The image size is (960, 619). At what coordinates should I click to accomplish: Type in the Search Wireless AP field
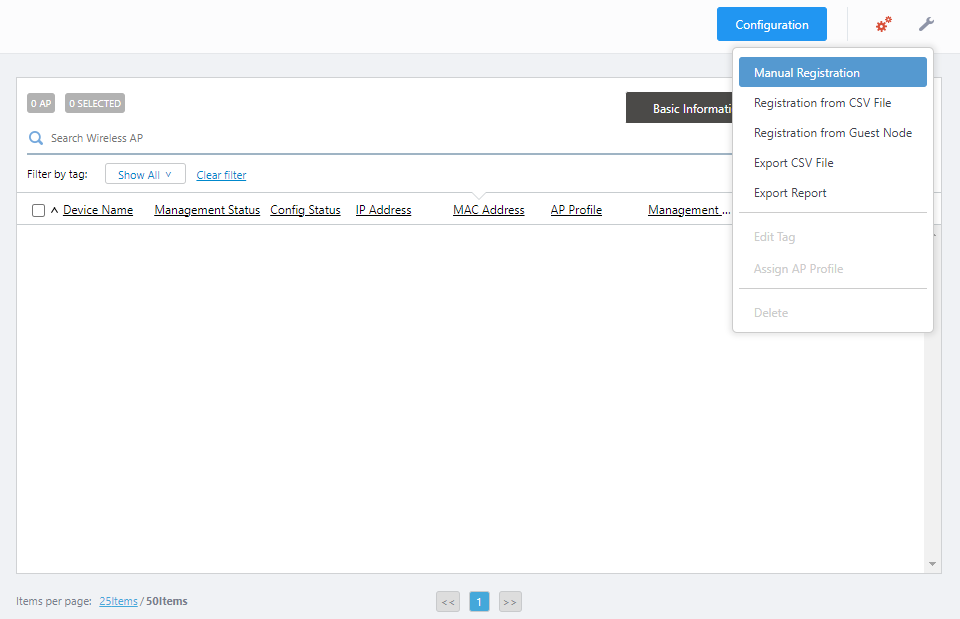click(x=300, y=138)
